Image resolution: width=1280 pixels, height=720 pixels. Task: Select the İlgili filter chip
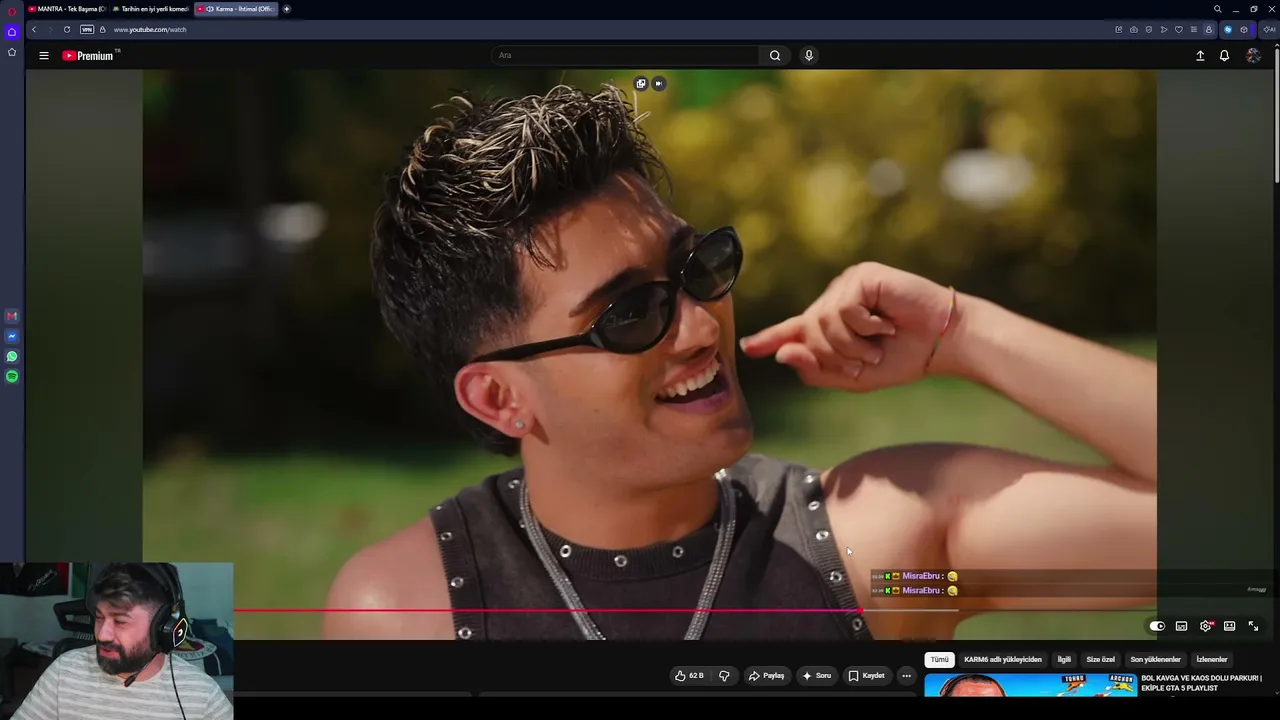[1064, 660]
